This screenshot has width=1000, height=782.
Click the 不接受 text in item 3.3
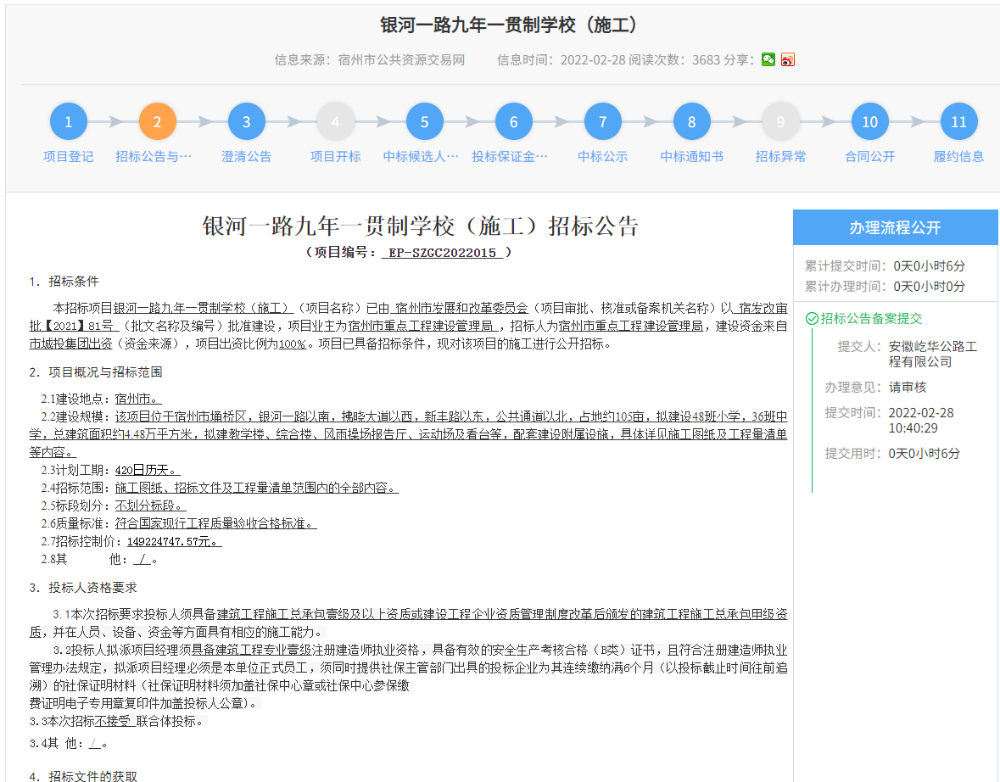point(112,721)
